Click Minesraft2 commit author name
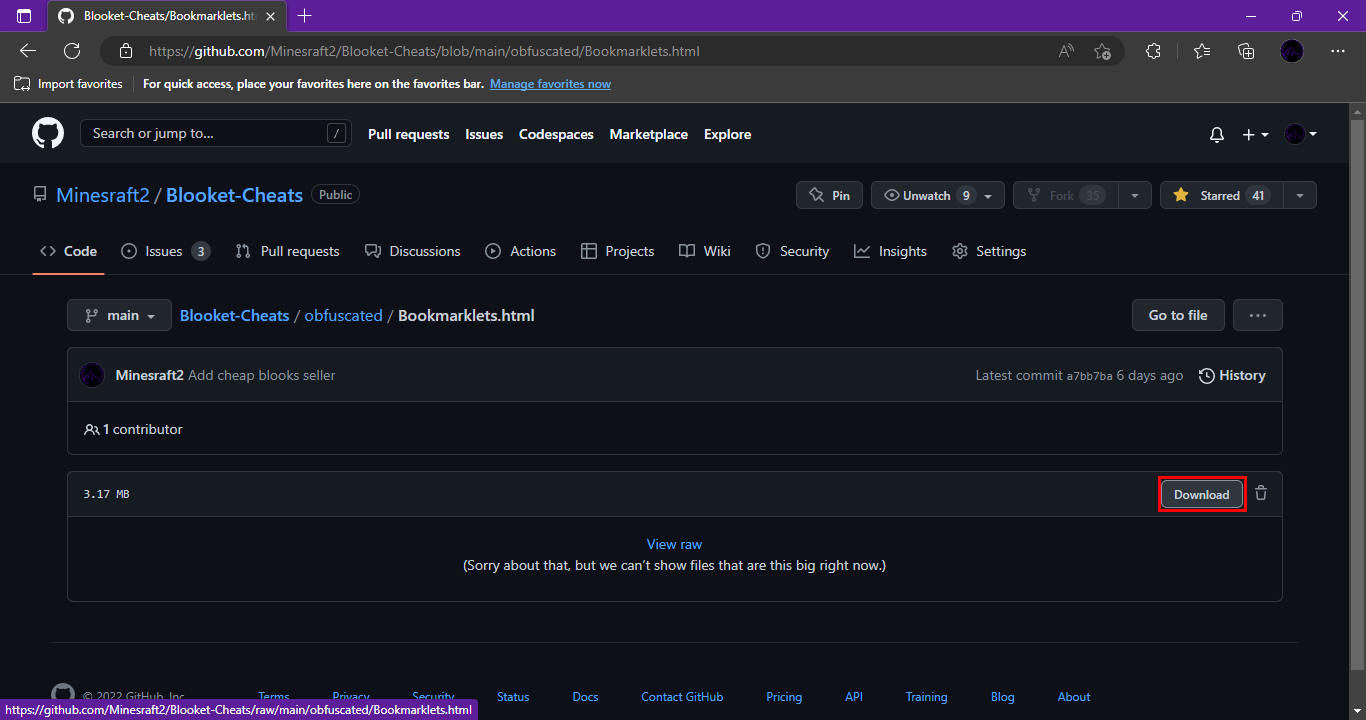 pos(150,375)
